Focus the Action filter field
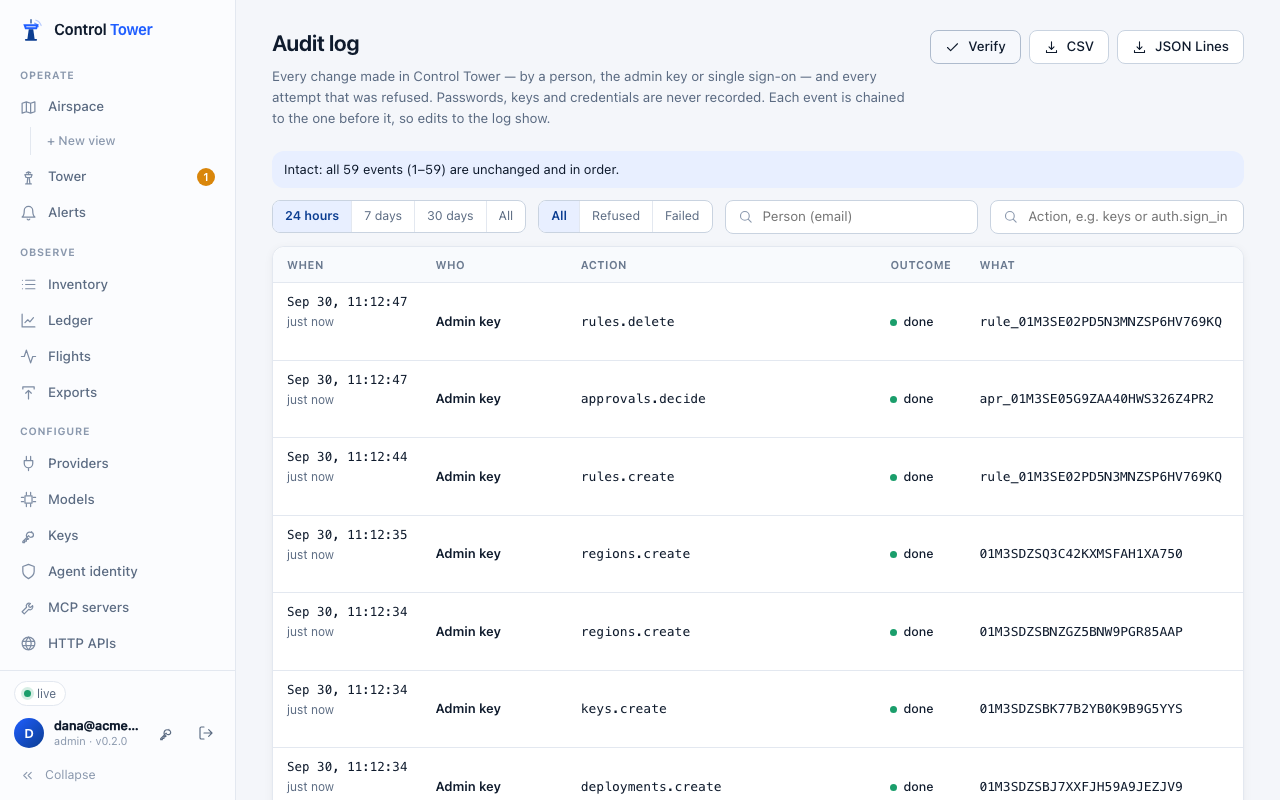Screen dimensions: 1280x800 point(1117,217)
